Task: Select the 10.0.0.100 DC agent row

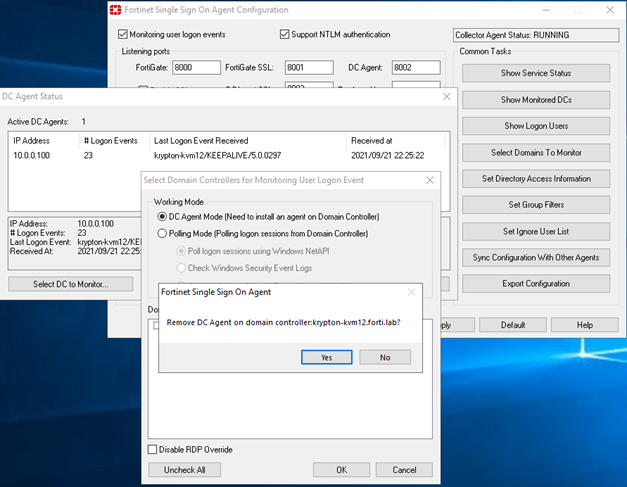Action: tap(229, 156)
